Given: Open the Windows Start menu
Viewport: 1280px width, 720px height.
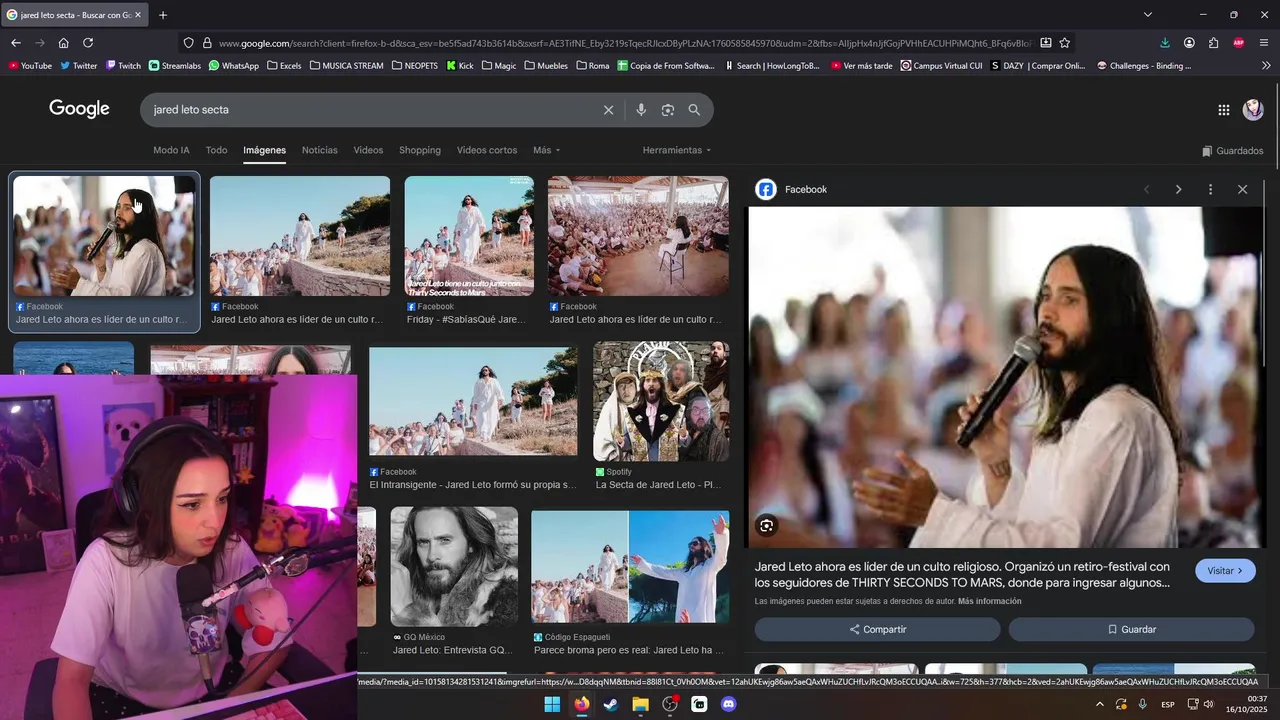Looking at the screenshot, I should click(x=552, y=704).
